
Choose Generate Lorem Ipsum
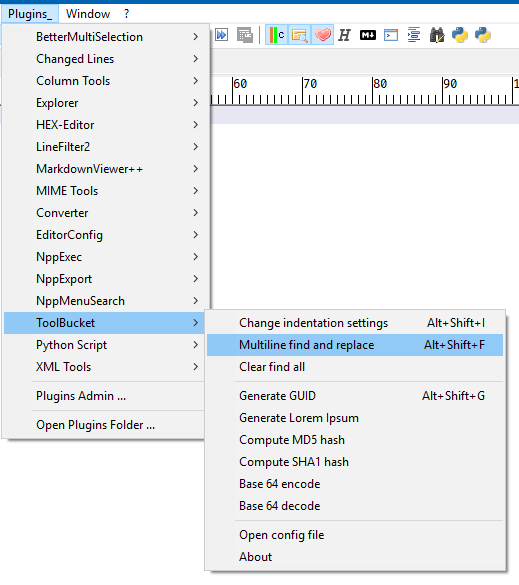[355, 417]
